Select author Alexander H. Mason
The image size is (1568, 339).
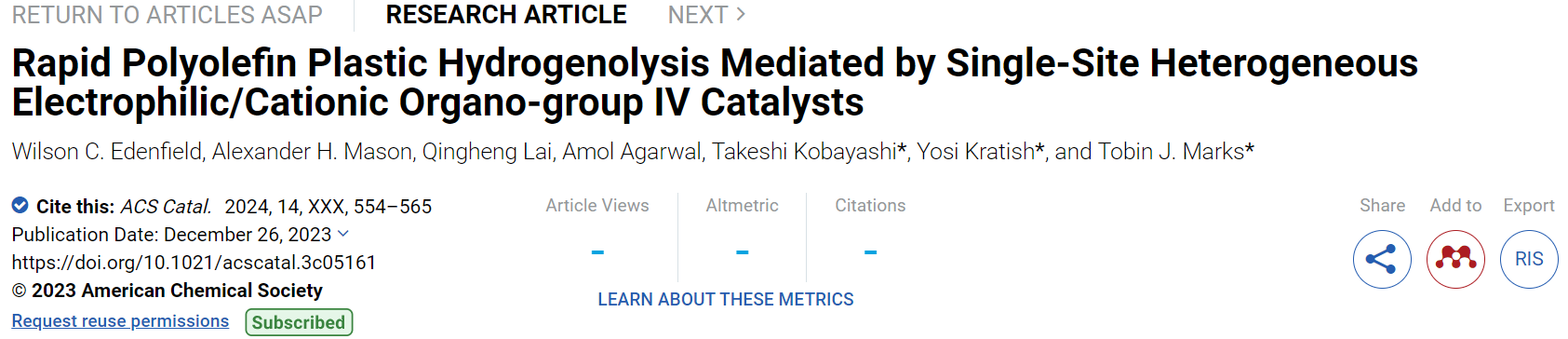(x=313, y=152)
